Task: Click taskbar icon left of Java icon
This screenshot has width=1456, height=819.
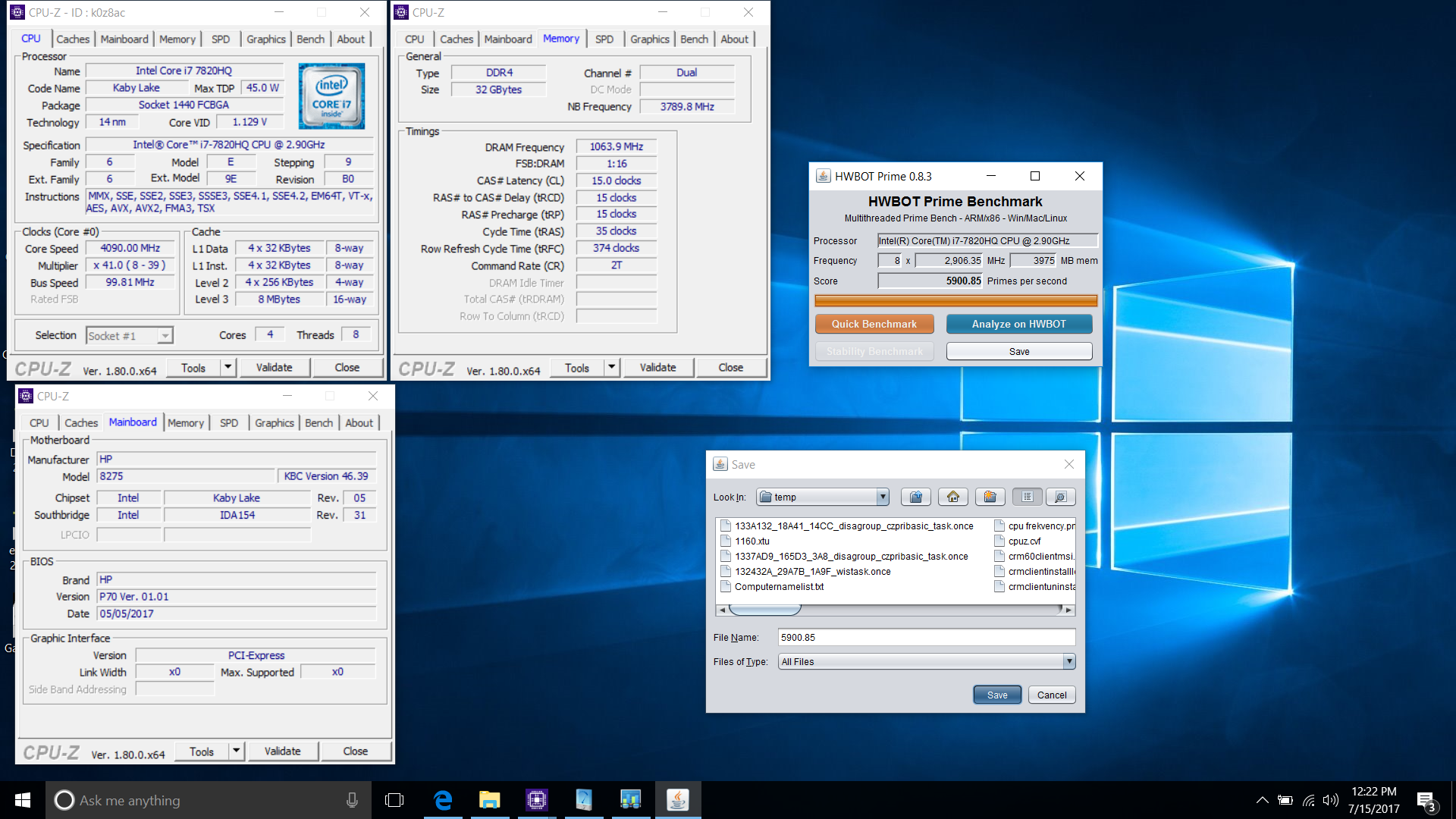Action: tap(631, 800)
